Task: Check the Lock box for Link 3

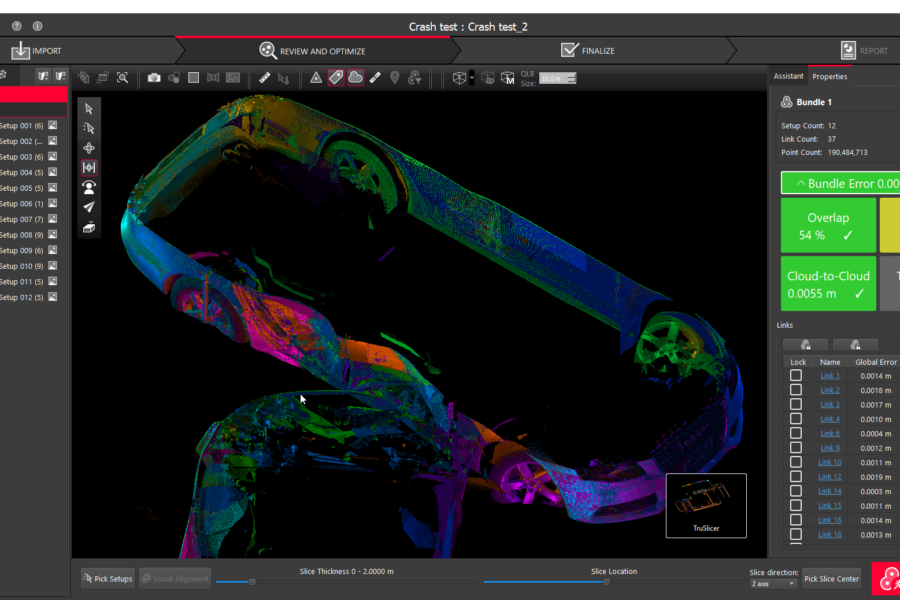Action: click(796, 404)
